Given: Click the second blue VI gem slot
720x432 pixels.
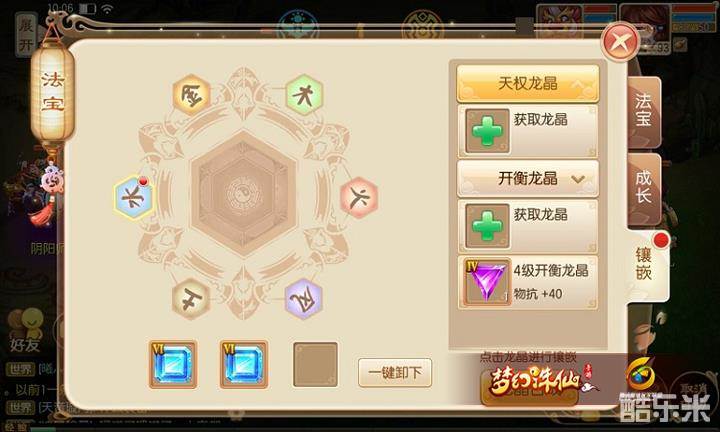Looking at the screenshot, I should (244, 365).
